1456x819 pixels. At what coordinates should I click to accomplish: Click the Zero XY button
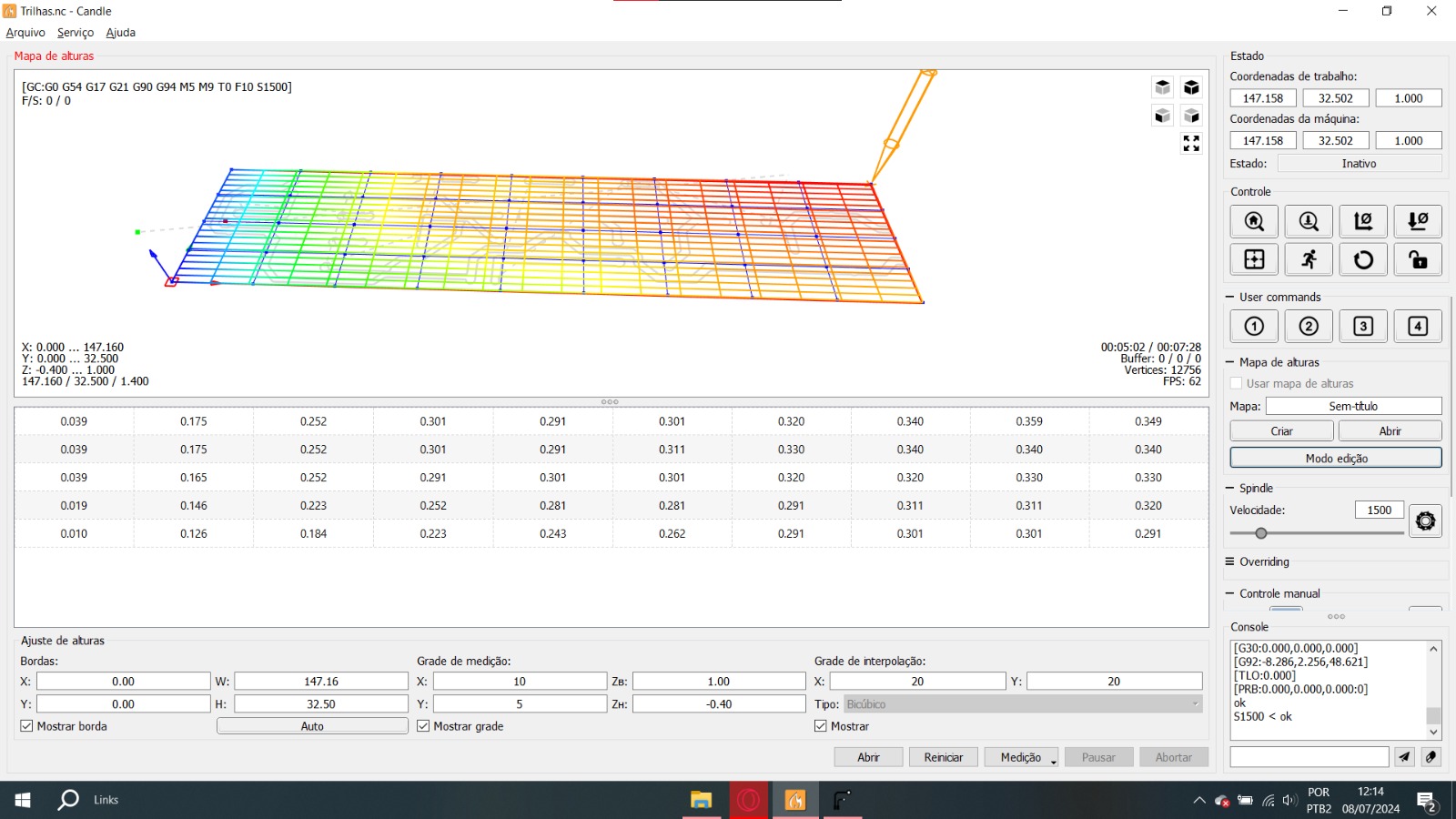click(1363, 221)
